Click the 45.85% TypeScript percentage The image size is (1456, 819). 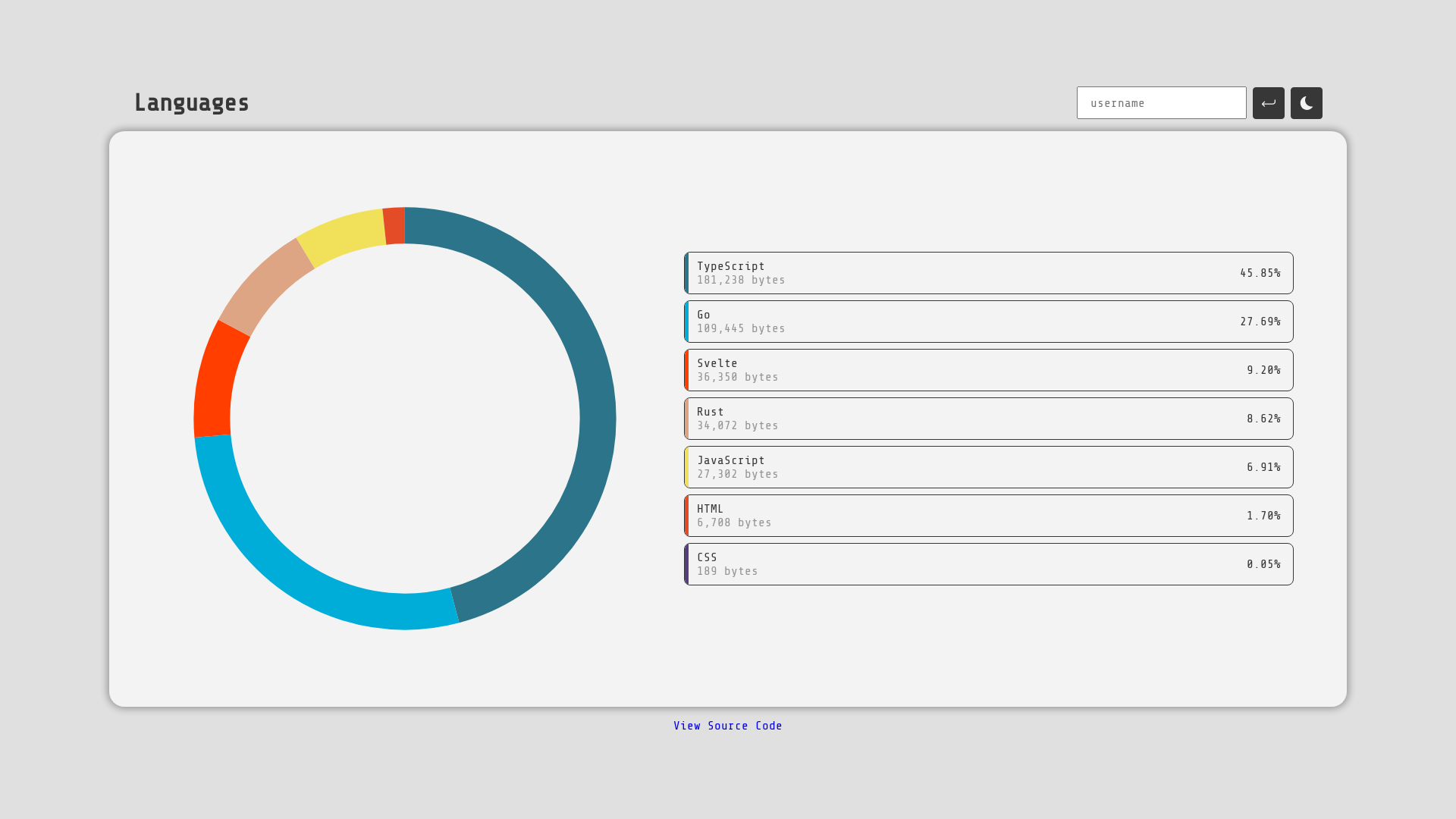[1260, 273]
